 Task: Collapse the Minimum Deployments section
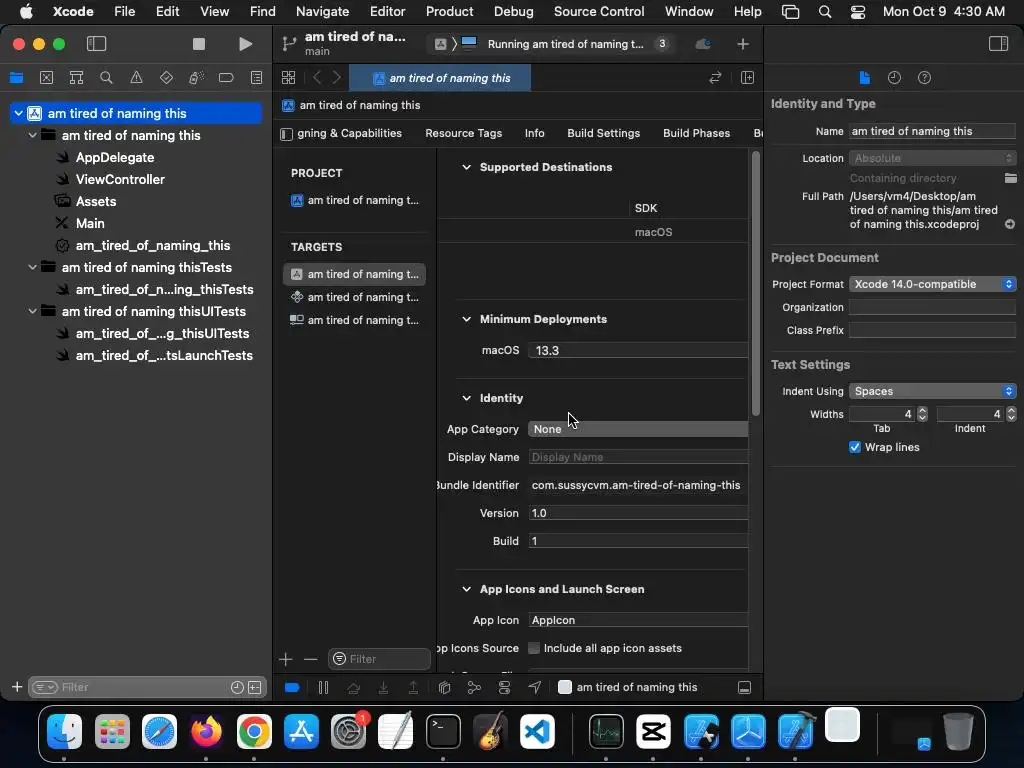[x=466, y=319]
